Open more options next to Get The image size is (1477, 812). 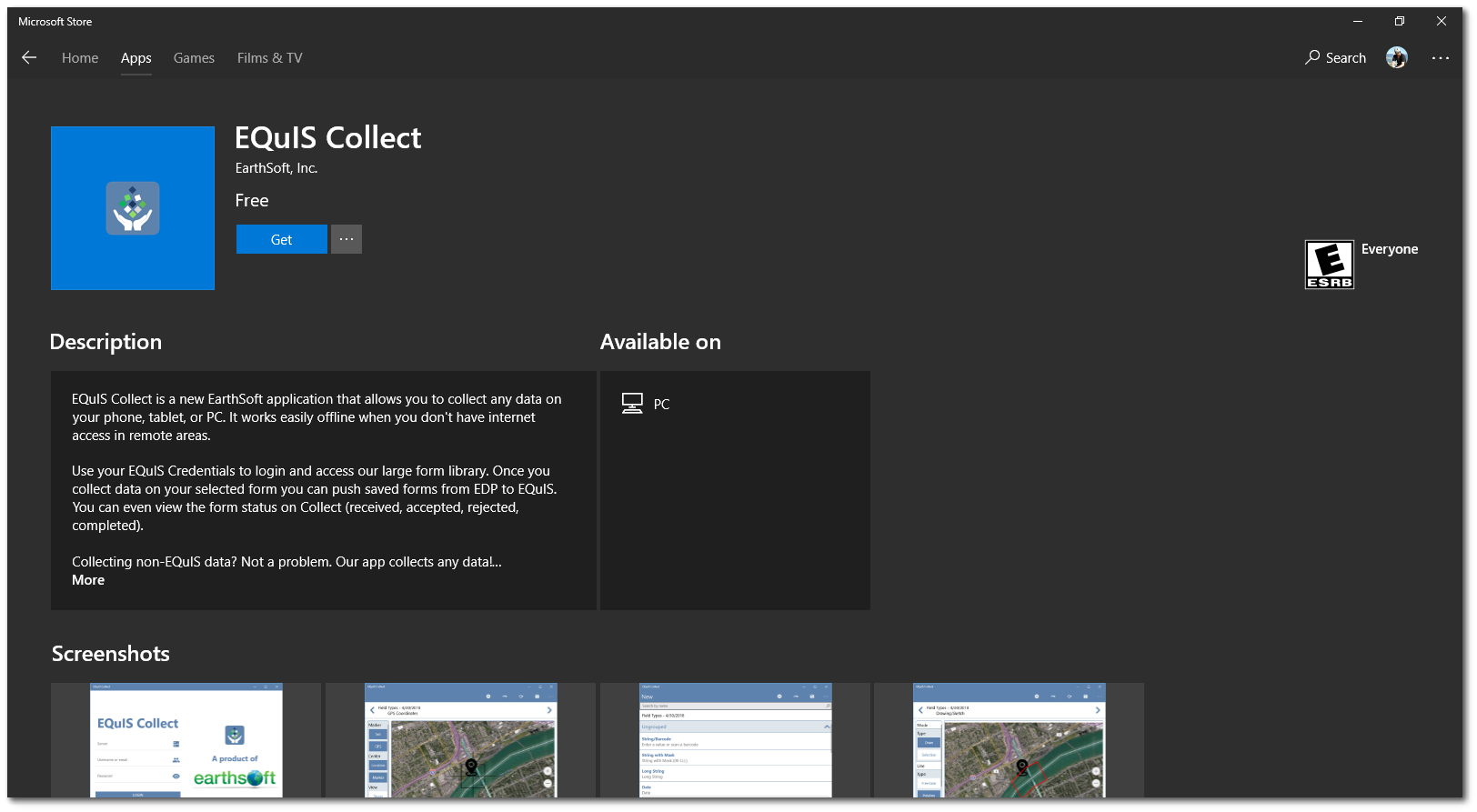(x=347, y=239)
